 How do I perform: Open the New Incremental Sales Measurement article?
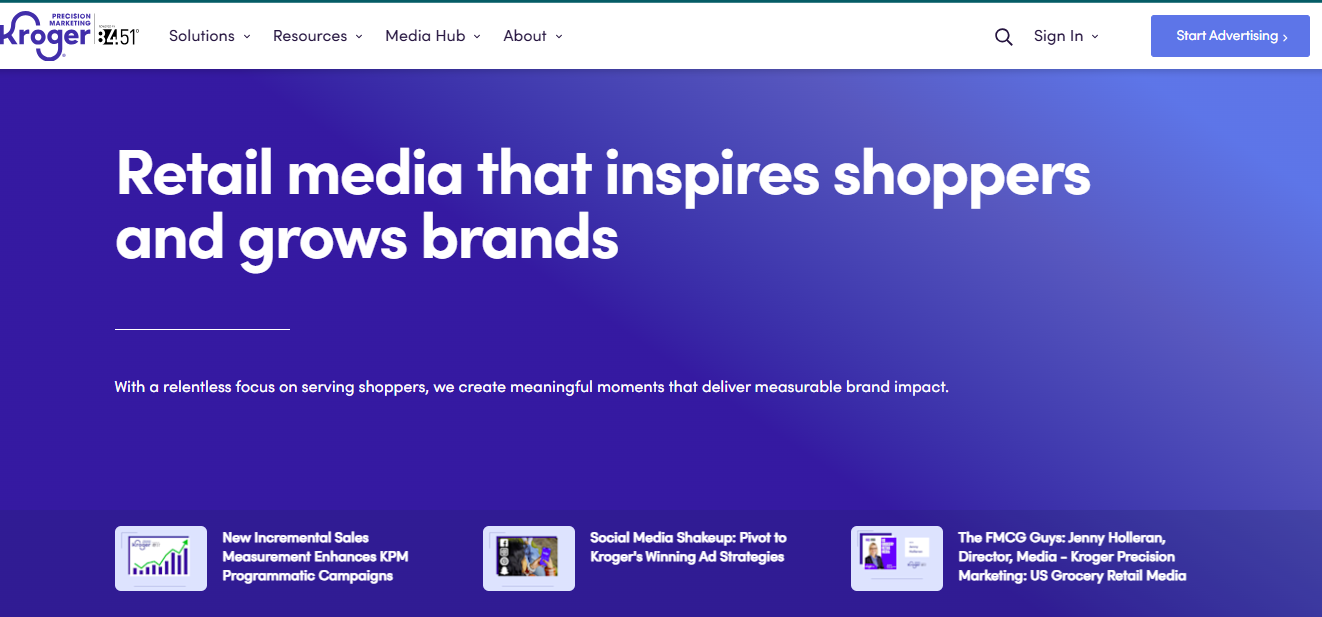[x=315, y=557]
